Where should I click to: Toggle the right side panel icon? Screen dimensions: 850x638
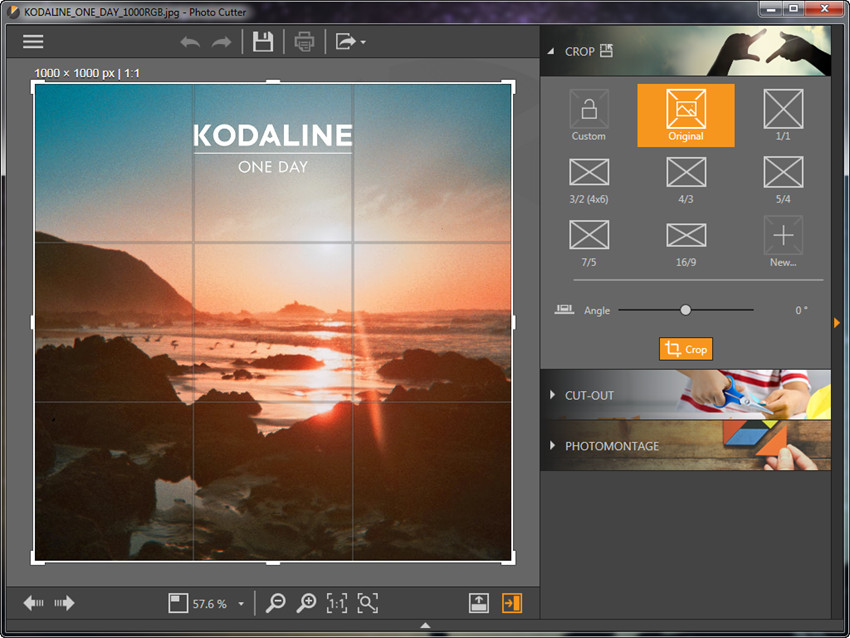[x=512, y=603]
